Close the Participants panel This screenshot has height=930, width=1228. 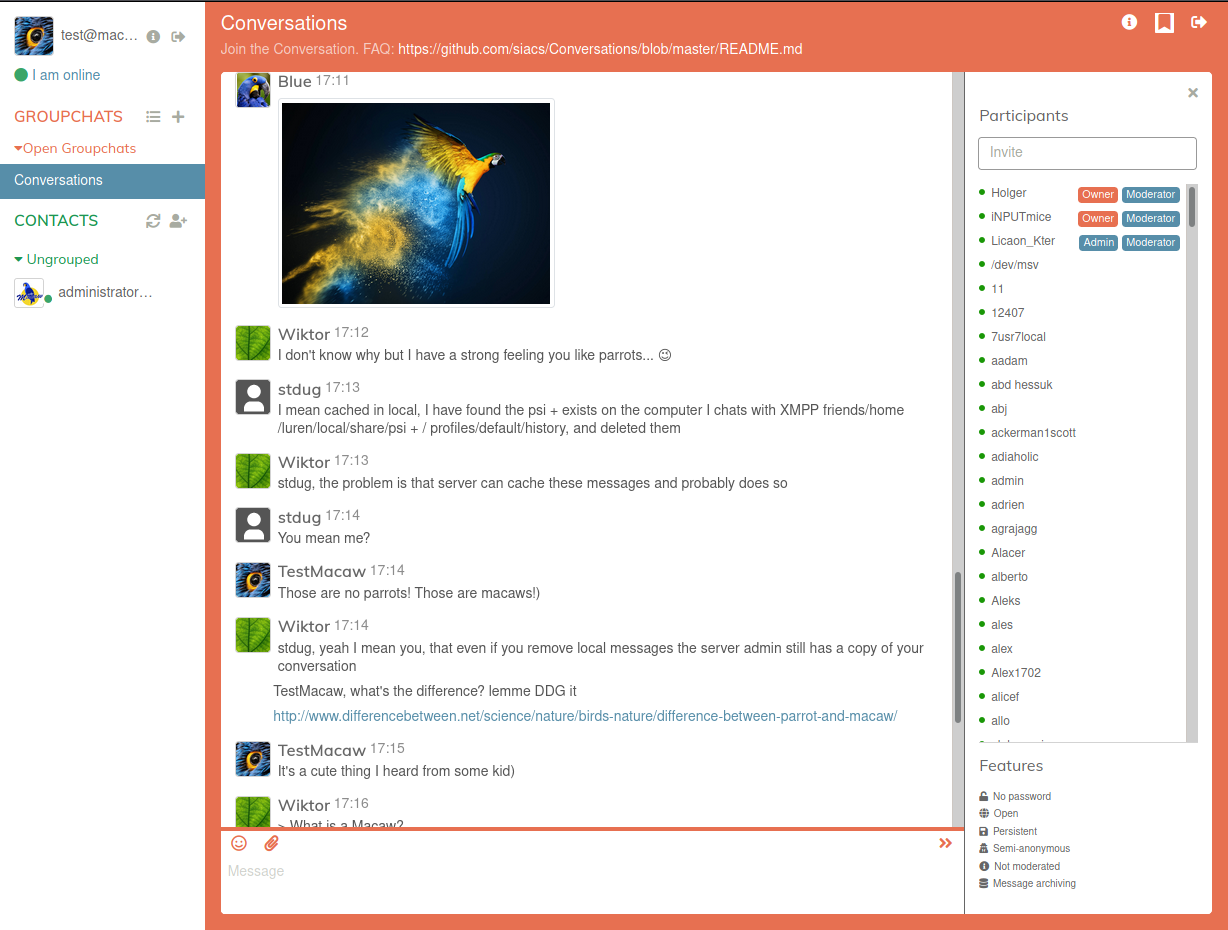[x=1192, y=92]
